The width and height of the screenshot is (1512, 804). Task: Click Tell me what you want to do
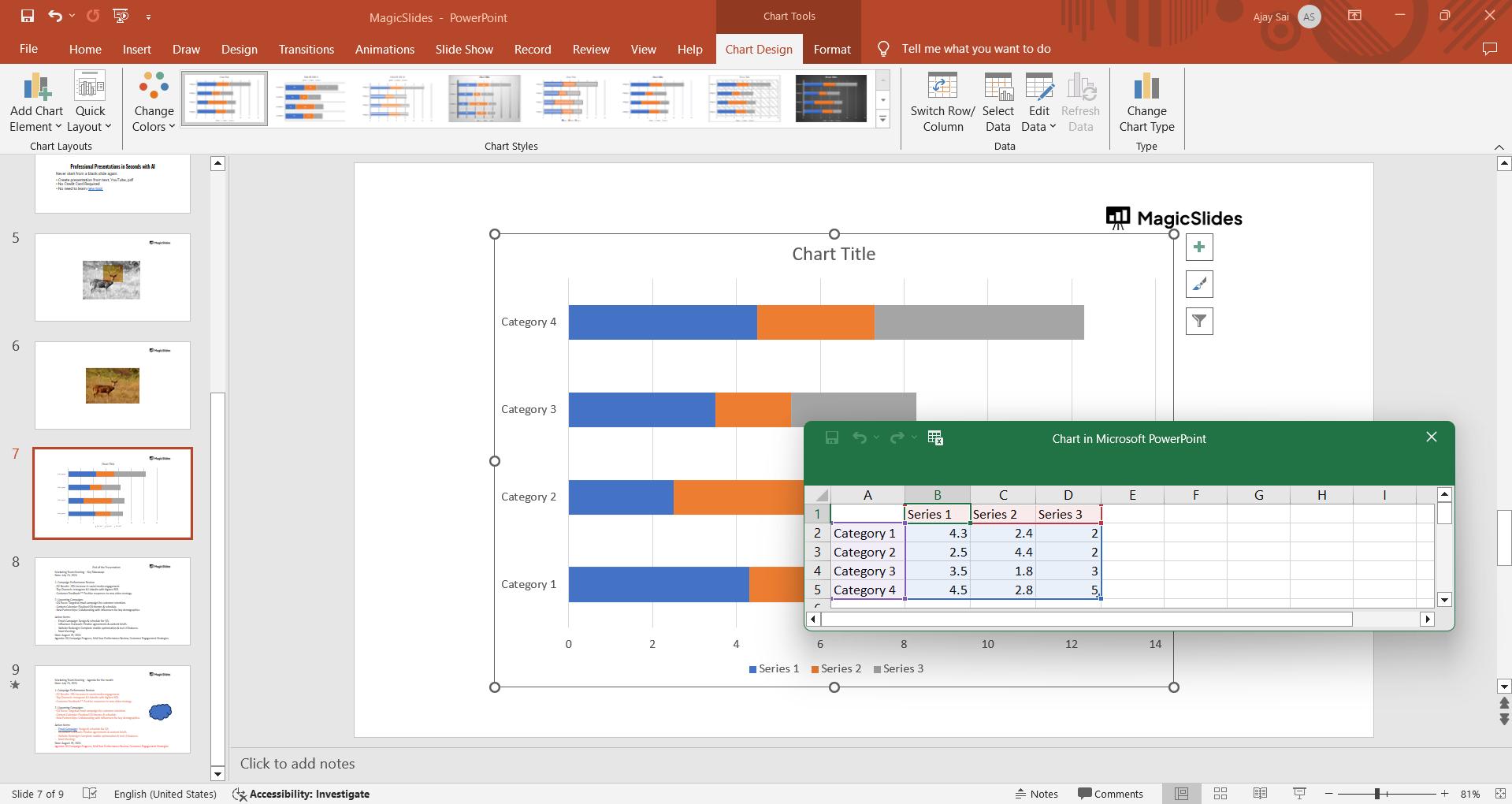click(x=976, y=49)
